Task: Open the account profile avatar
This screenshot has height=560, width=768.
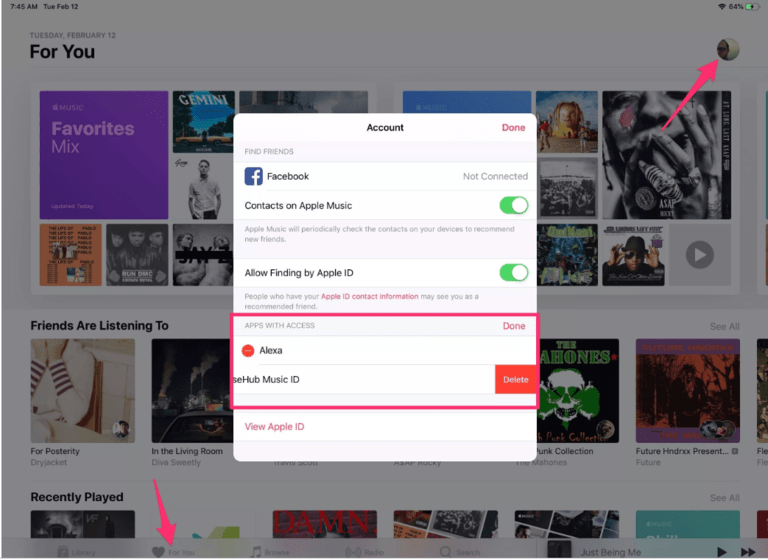Action: [x=728, y=49]
